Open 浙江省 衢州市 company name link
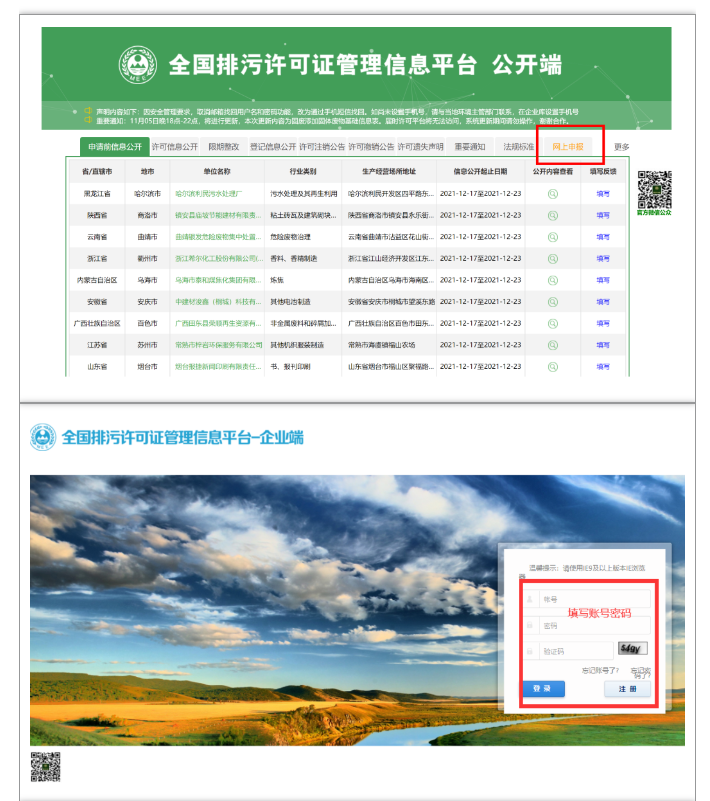 coord(219,258)
